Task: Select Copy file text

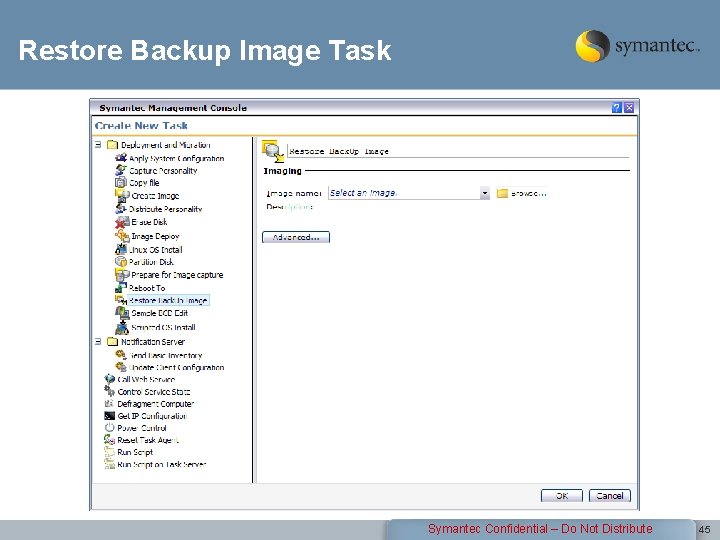Action: [x=144, y=183]
